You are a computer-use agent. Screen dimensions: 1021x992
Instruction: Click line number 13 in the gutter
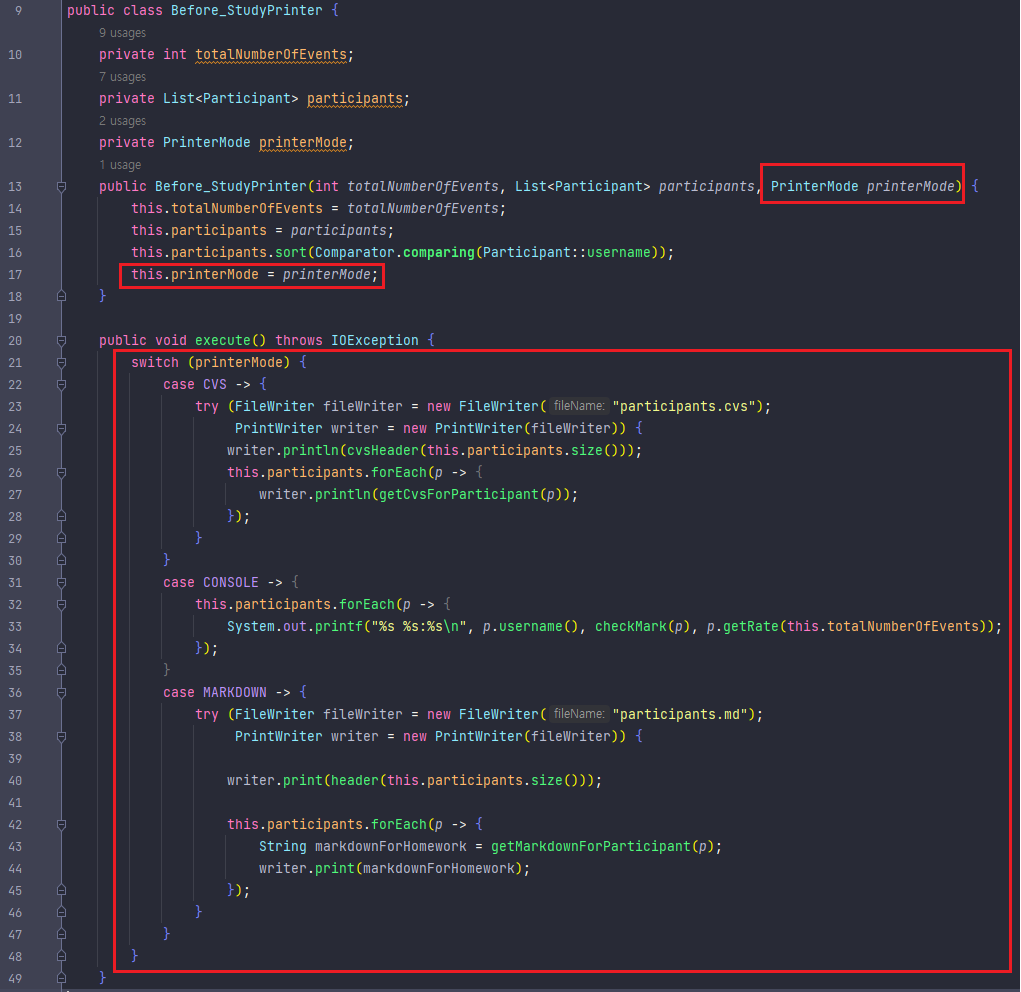click(x=15, y=187)
